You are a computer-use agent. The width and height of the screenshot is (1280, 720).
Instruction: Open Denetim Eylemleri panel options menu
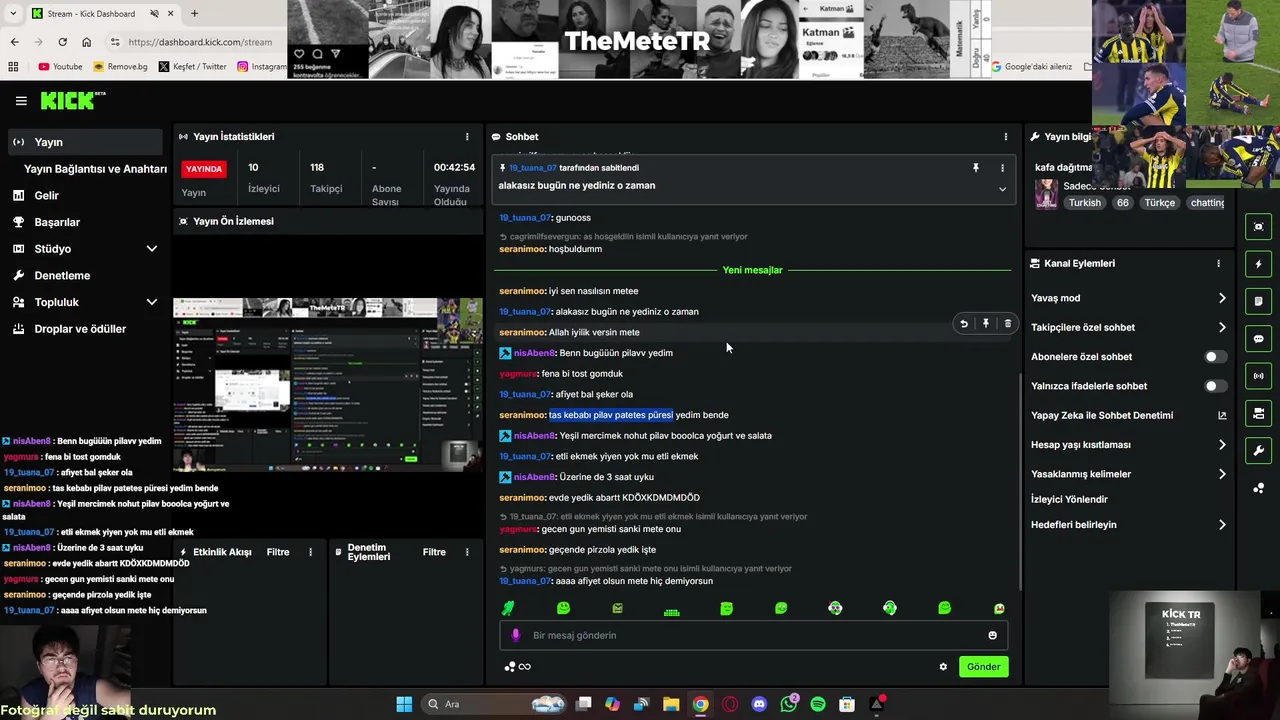(x=466, y=552)
